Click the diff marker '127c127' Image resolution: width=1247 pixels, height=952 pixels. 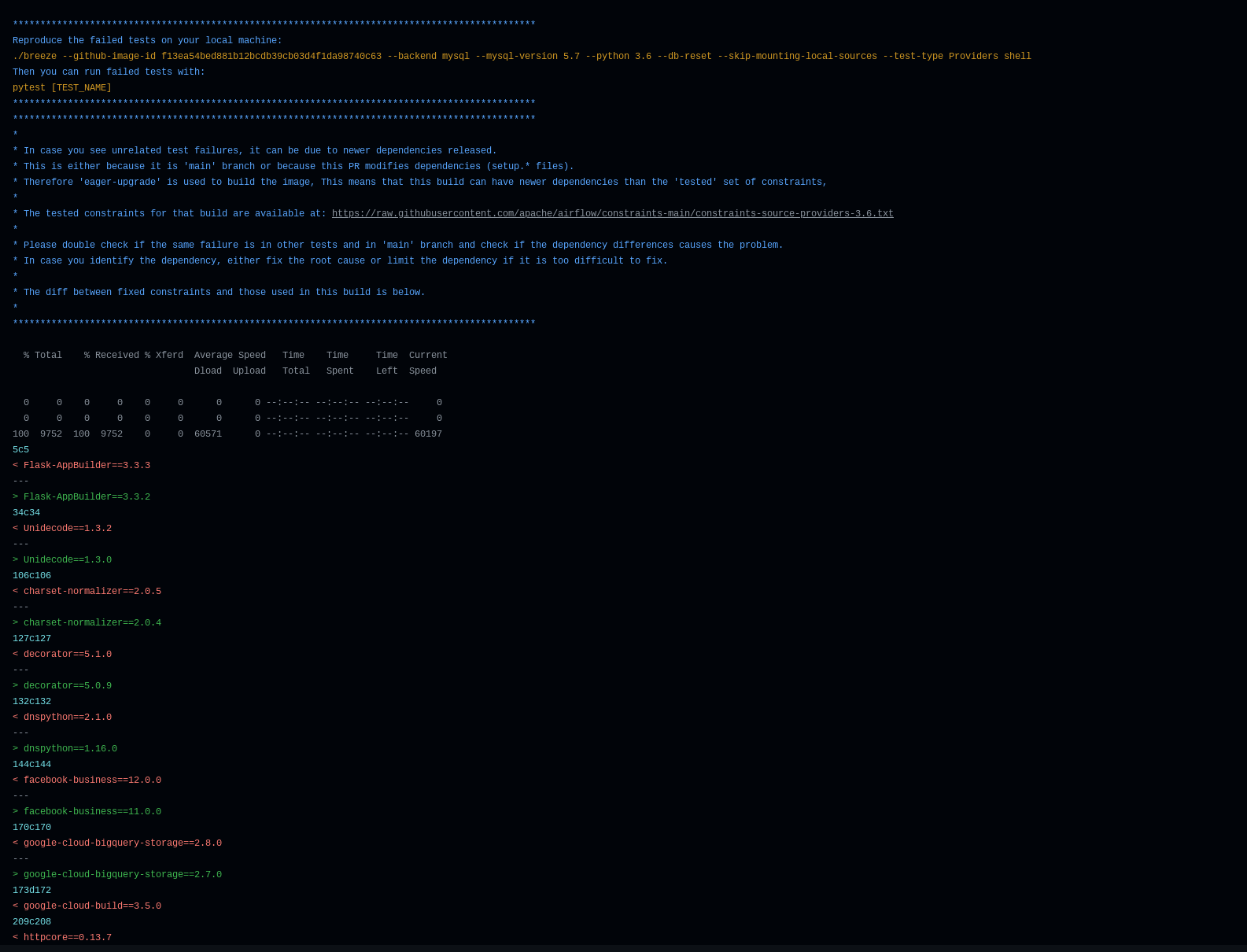[31, 639]
